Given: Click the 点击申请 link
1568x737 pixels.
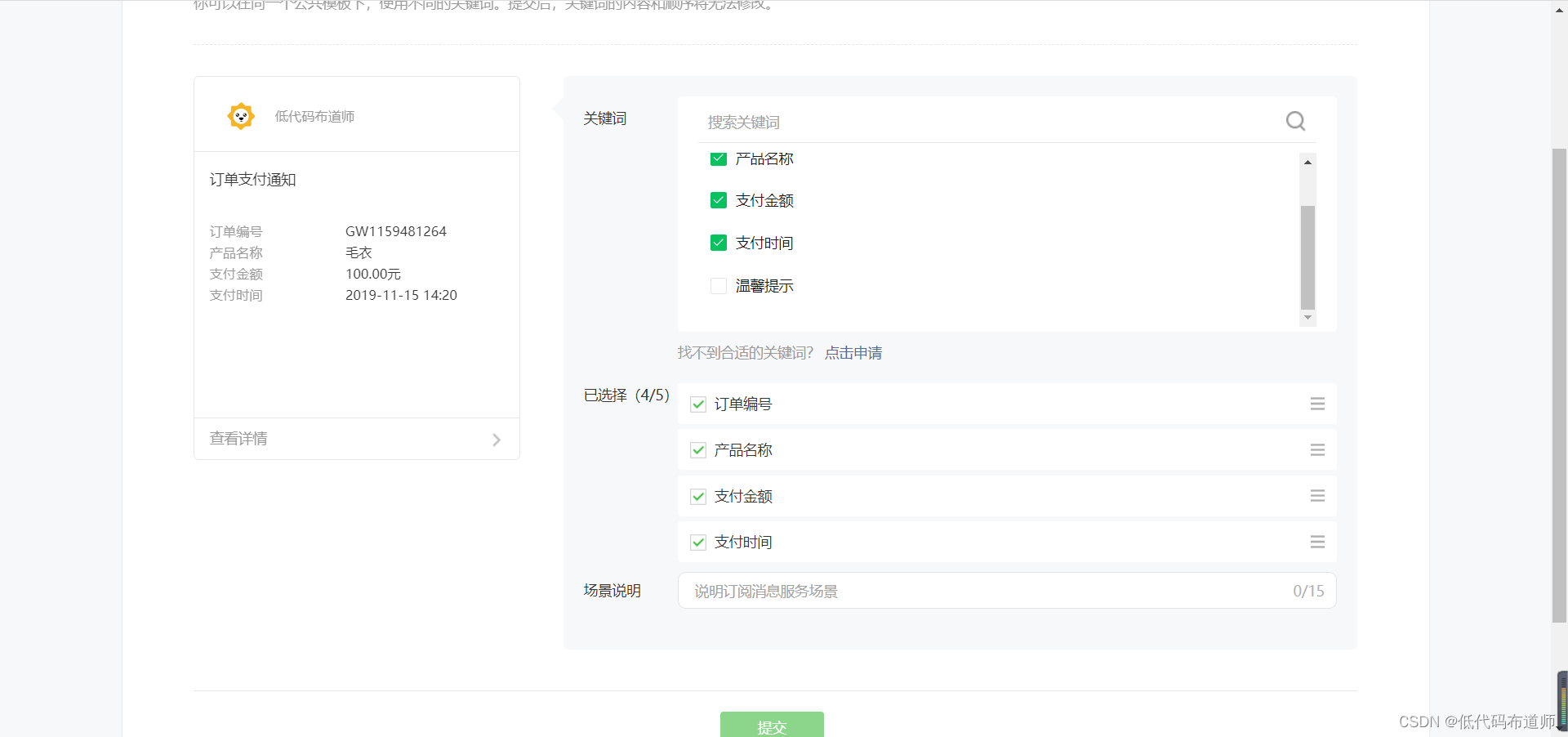Looking at the screenshot, I should coord(853,353).
